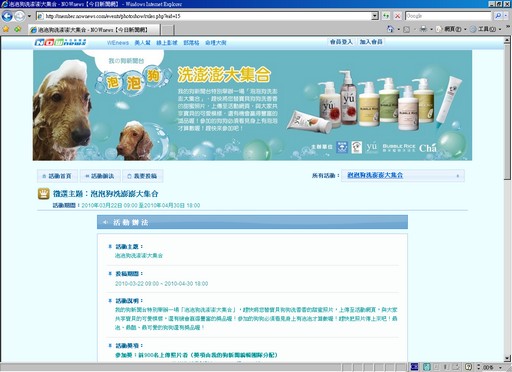Open the 部落格 navigation link
Viewport: 512px width, 372px height.
click(x=191, y=43)
